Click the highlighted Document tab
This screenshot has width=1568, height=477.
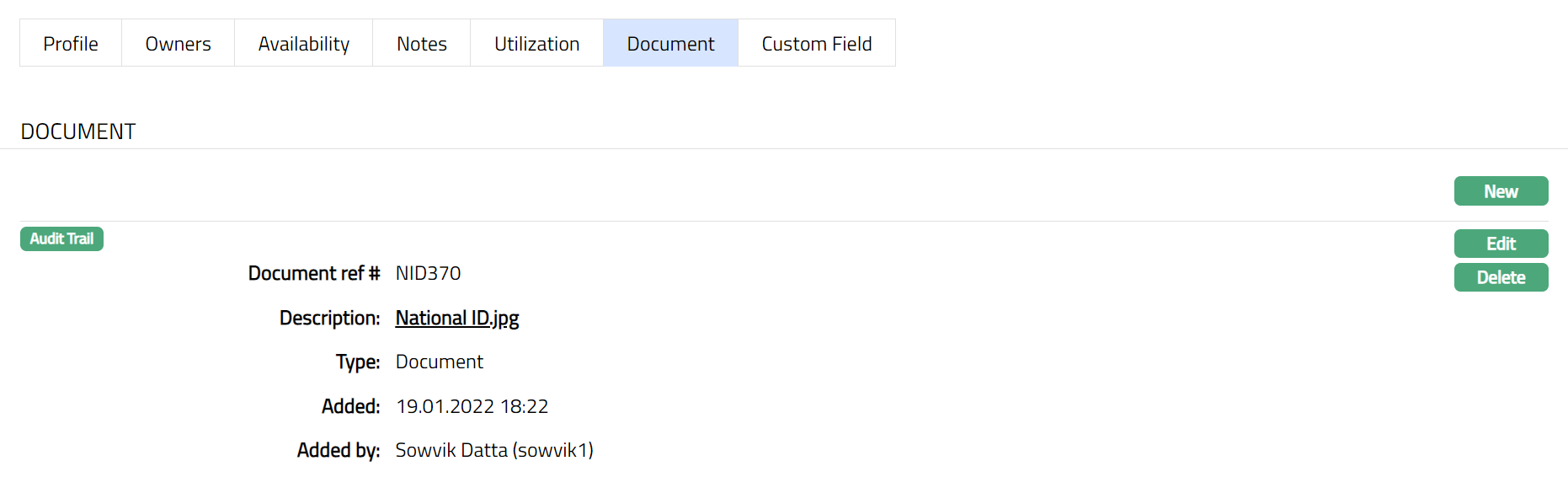tap(670, 44)
